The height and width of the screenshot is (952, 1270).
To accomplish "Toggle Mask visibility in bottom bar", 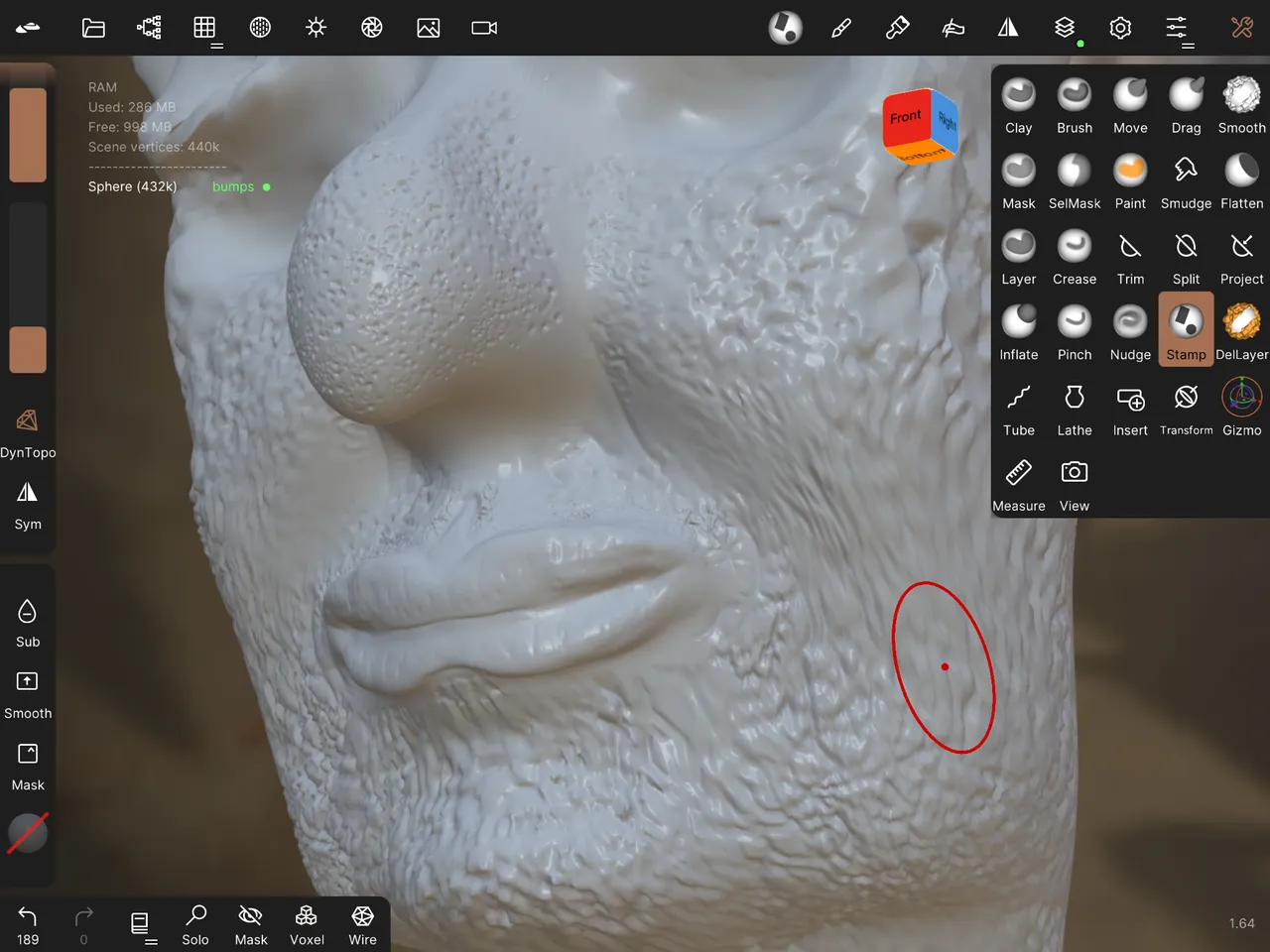I will coord(251,925).
